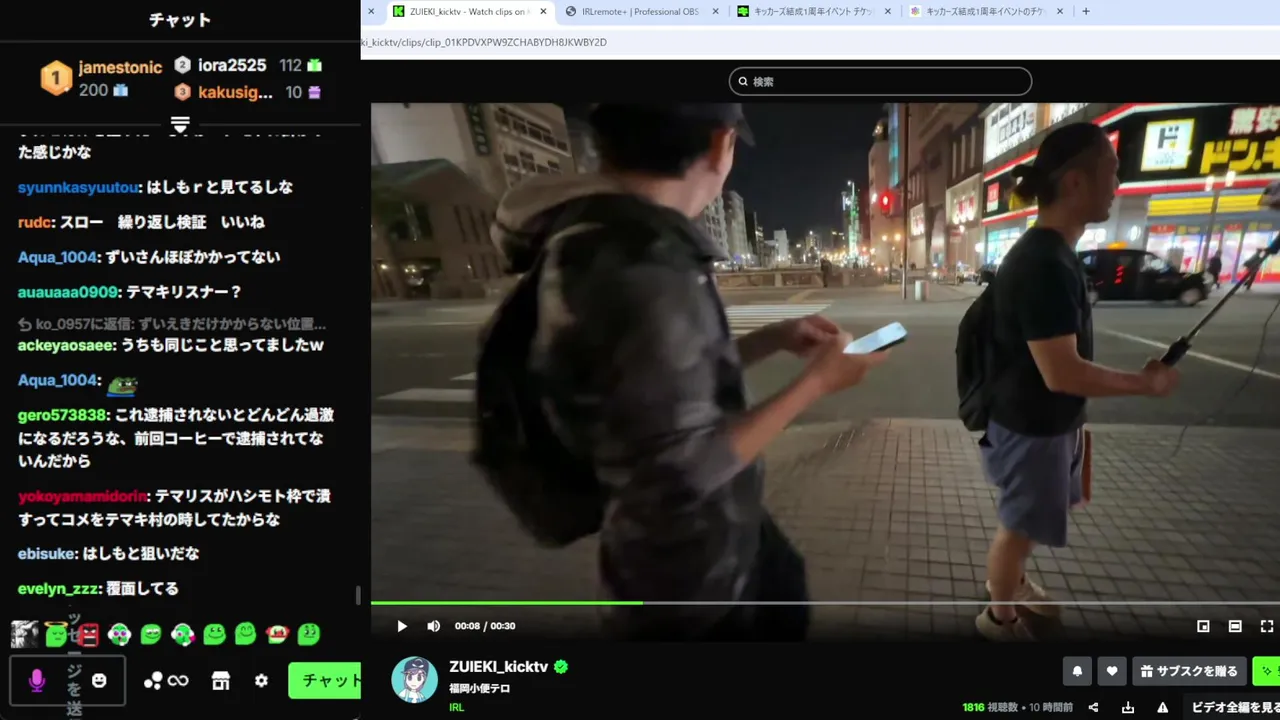Click the infinity symbol in chat bar

178,681
